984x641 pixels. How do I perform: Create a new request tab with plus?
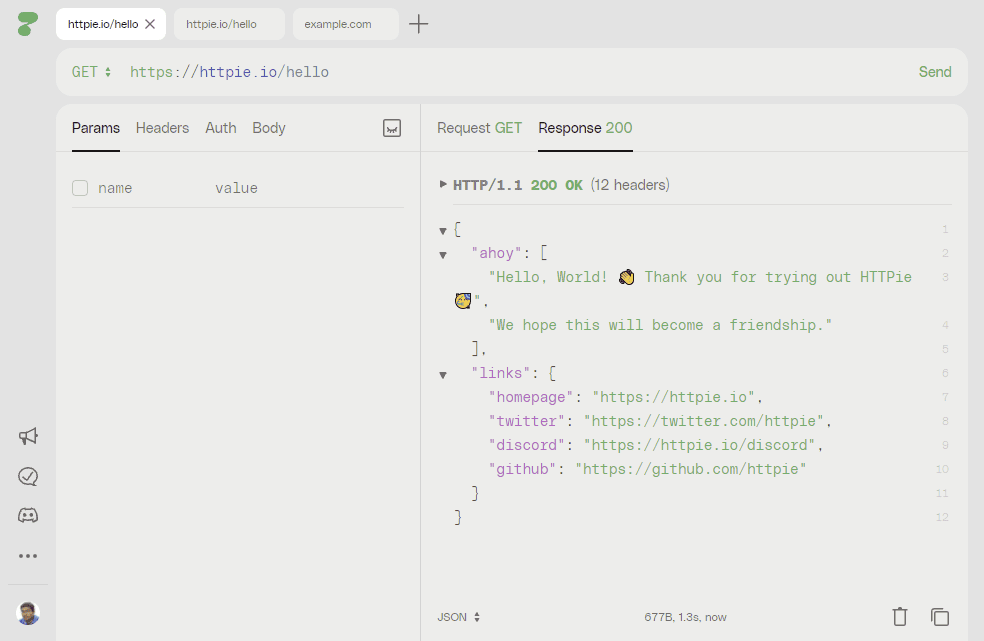[x=418, y=24]
